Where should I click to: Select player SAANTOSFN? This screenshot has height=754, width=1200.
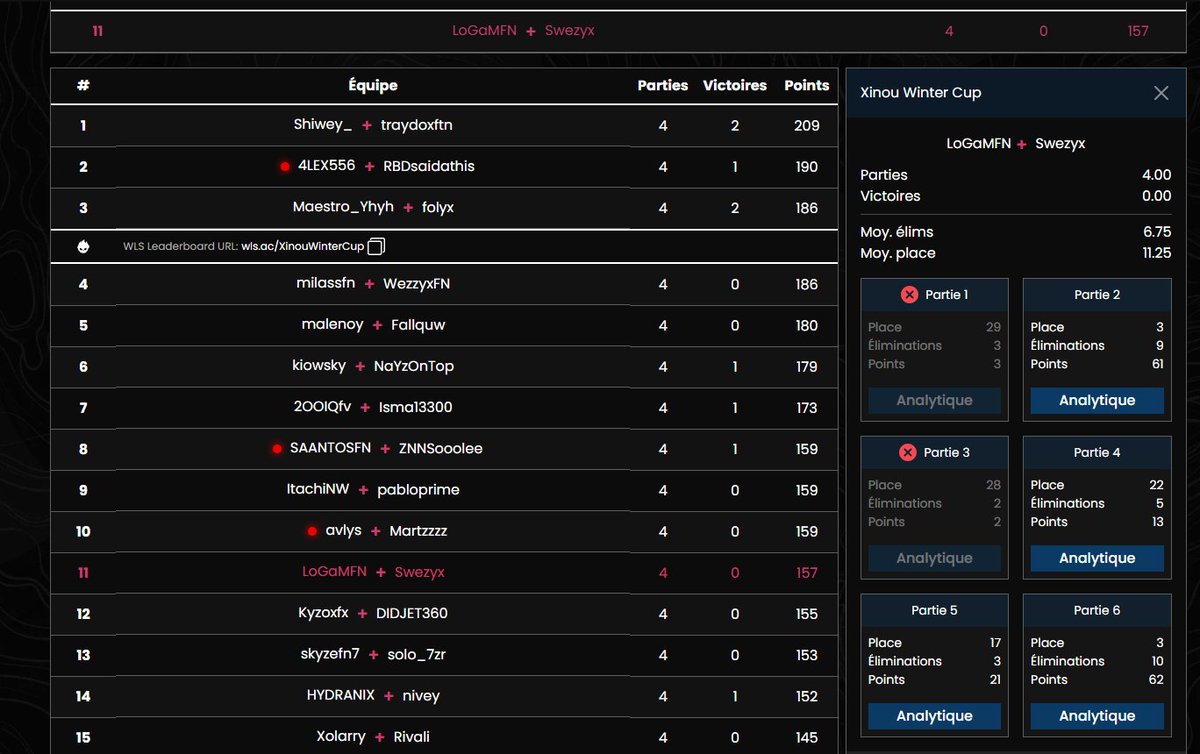(331, 449)
